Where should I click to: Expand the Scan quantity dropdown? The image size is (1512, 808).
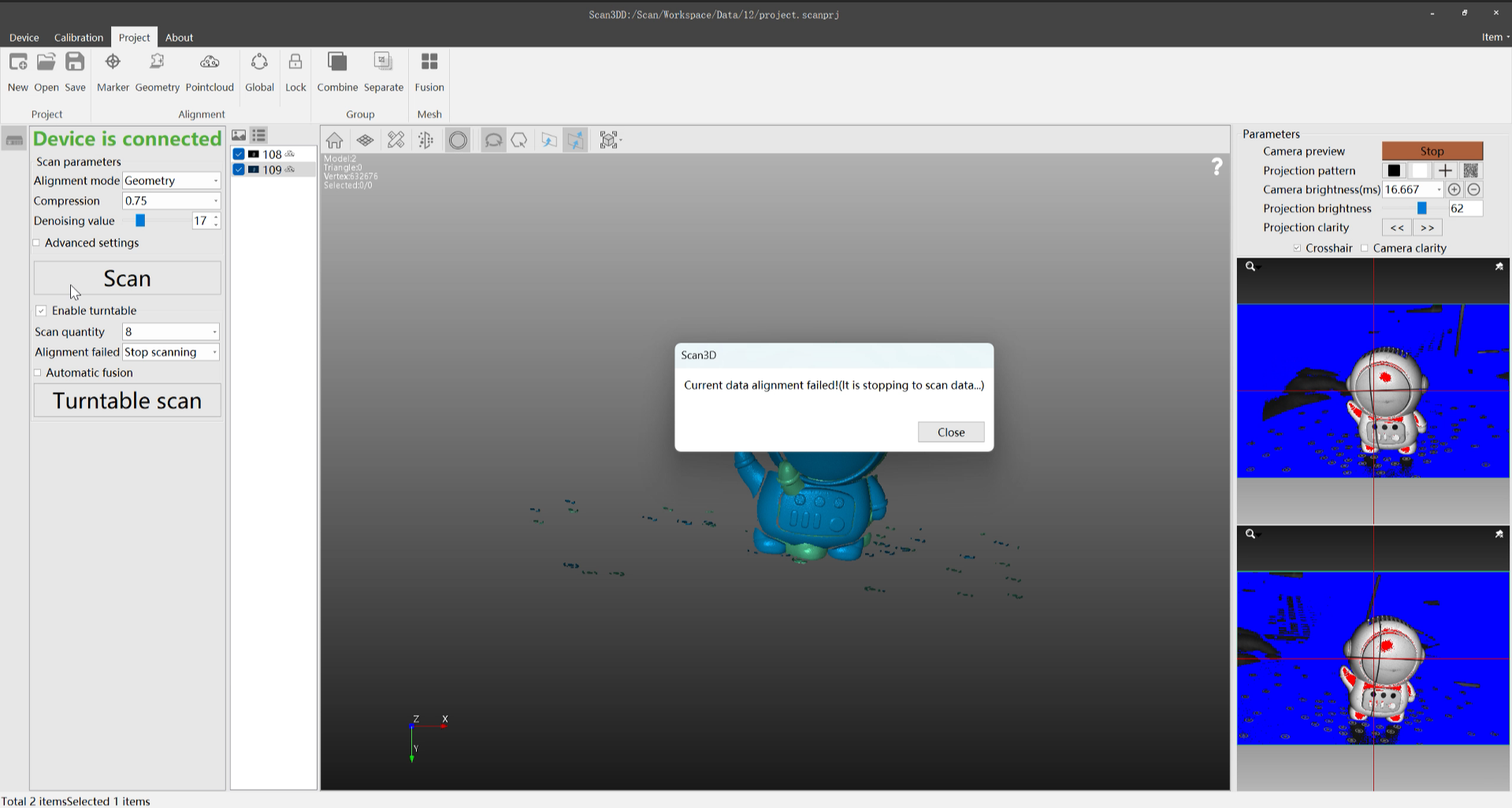[171, 332]
